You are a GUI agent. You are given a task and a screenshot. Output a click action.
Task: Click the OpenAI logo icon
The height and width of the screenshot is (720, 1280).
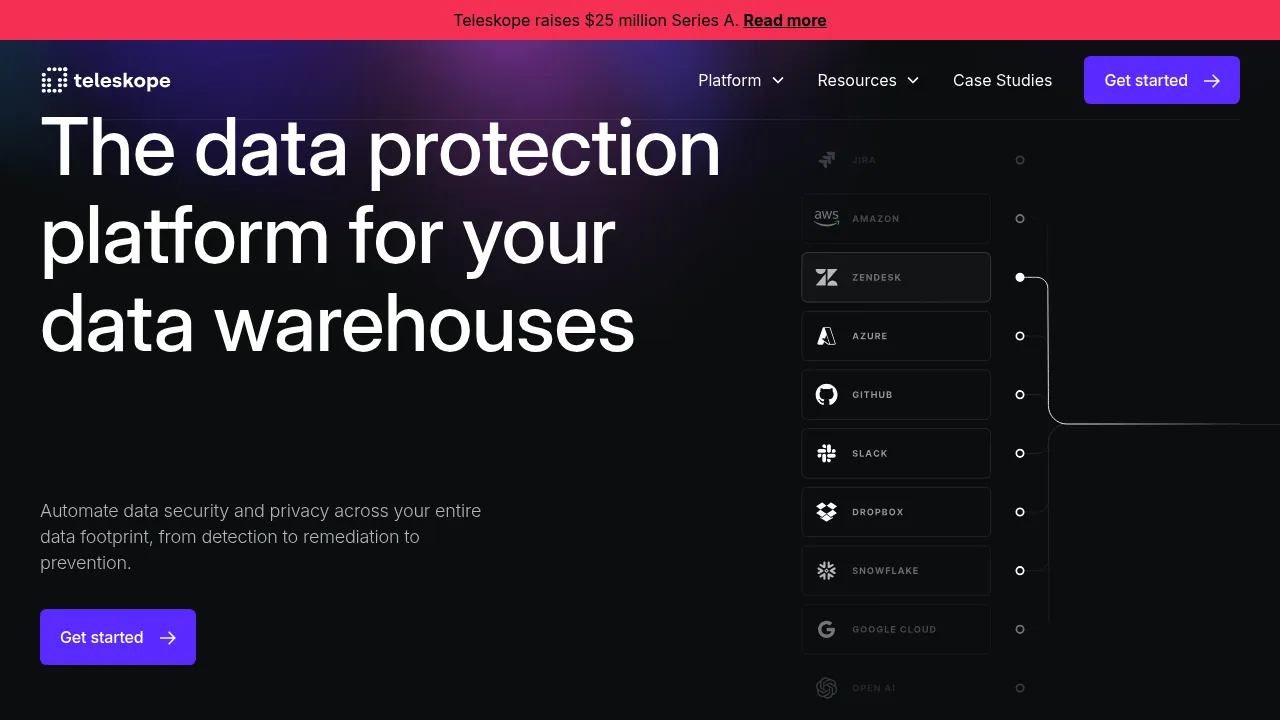[x=826, y=688]
